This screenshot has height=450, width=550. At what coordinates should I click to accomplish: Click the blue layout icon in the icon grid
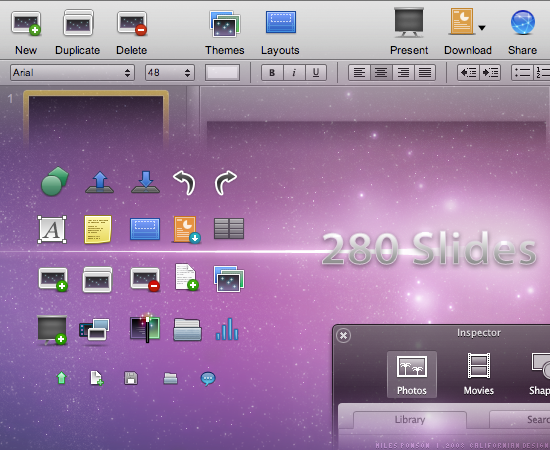[x=145, y=229]
